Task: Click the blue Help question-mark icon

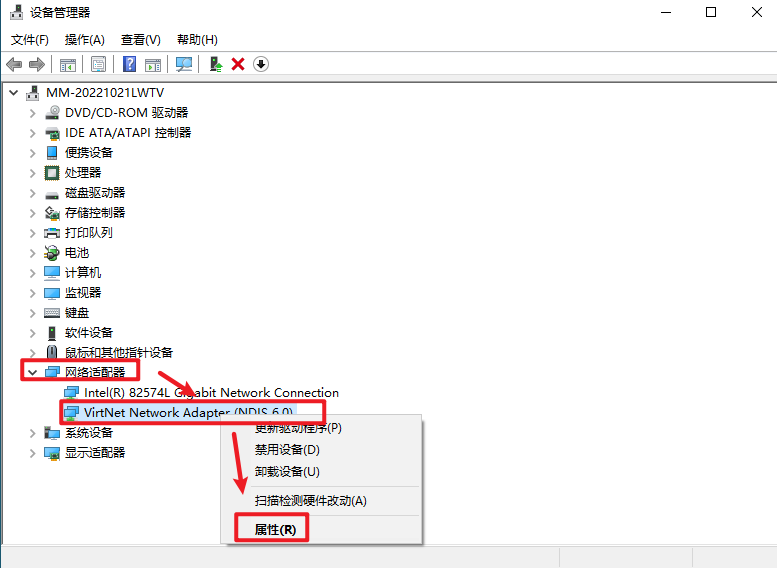Action: [x=129, y=64]
